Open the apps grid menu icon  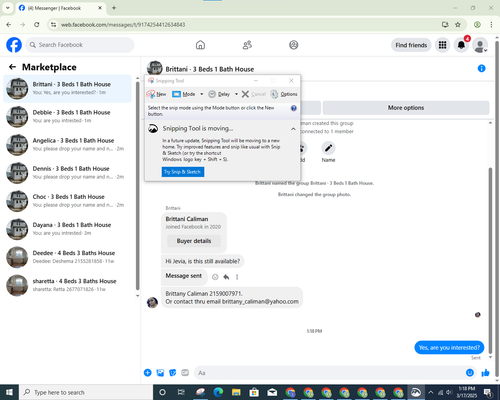tap(442, 45)
